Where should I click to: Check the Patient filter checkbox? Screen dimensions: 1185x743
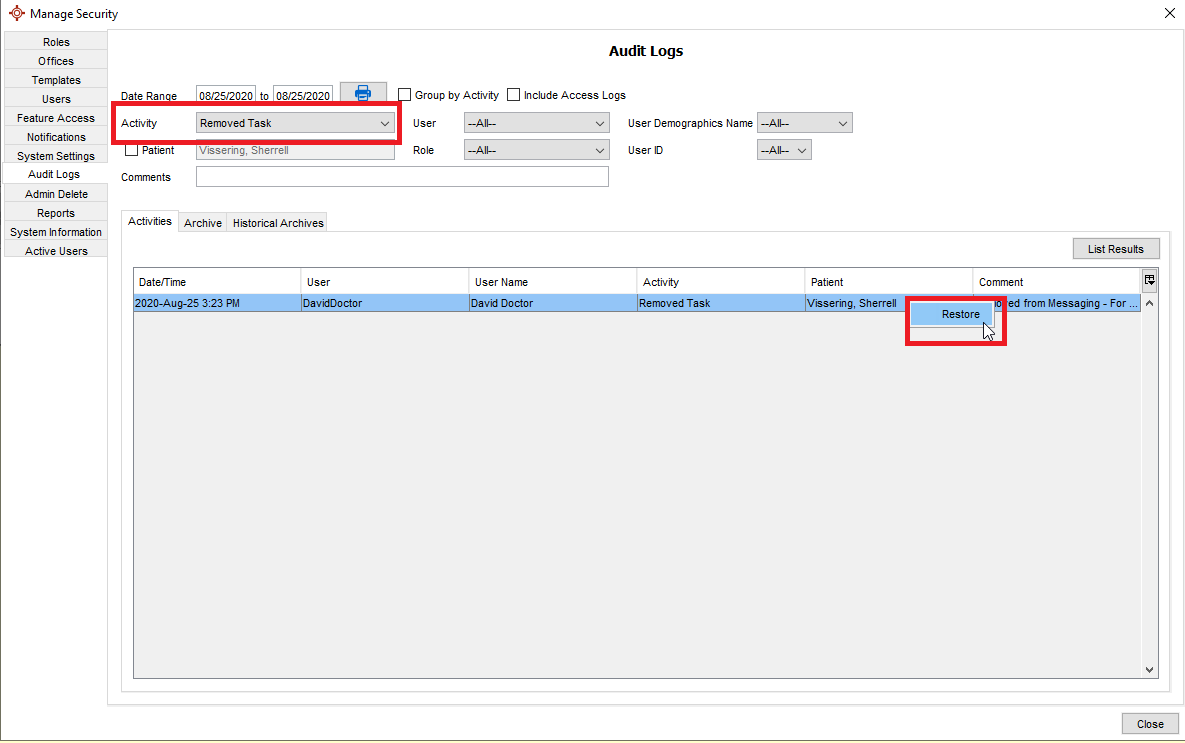(132, 151)
